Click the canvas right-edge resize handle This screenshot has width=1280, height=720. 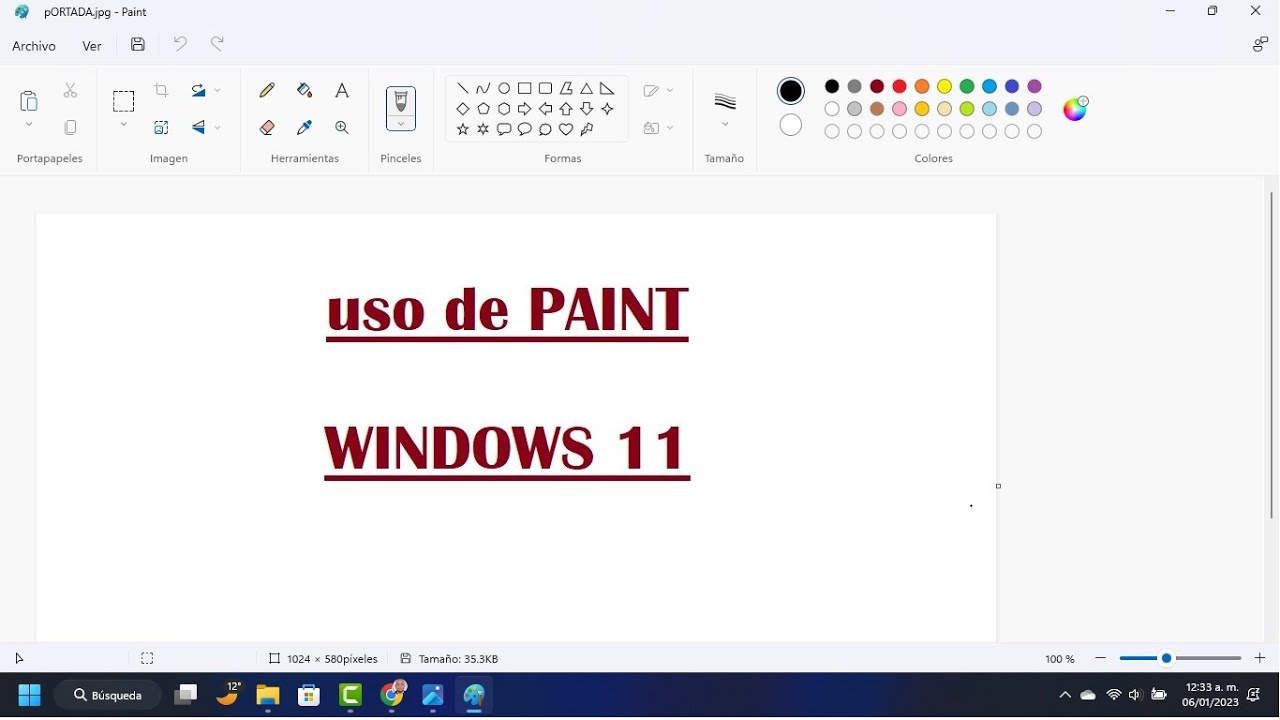coord(998,486)
